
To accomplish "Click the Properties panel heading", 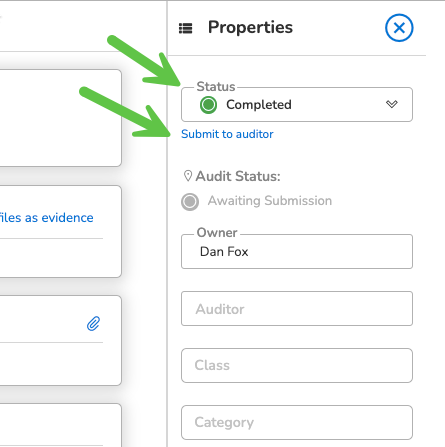I will (x=250, y=28).
